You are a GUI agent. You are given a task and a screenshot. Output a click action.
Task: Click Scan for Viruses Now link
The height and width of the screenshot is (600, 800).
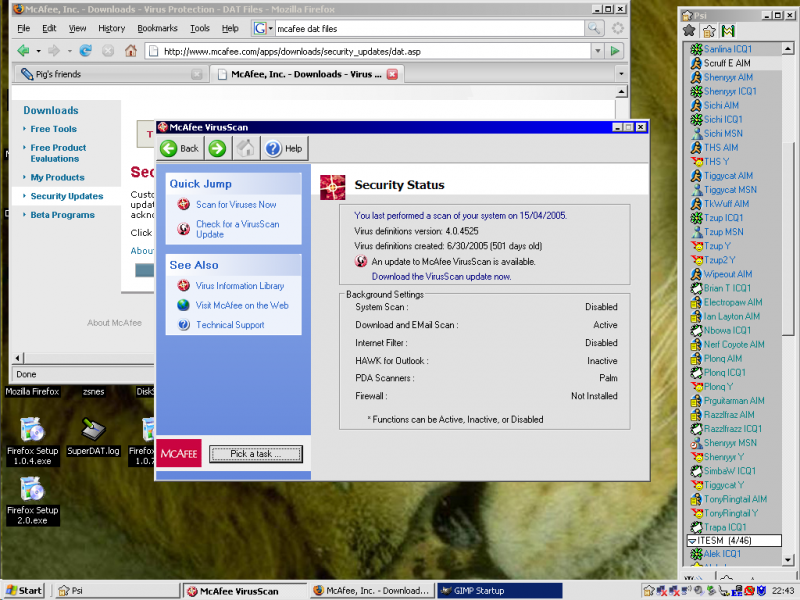pyautogui.click(x=236, y=205)
